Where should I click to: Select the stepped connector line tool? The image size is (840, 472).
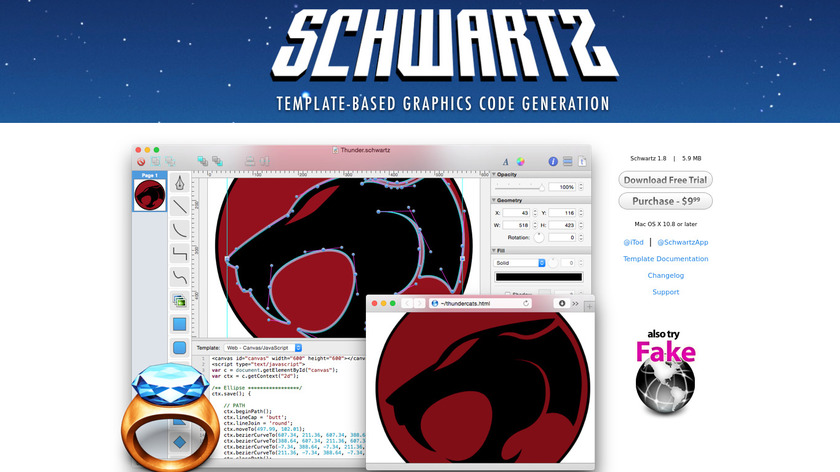179,253
